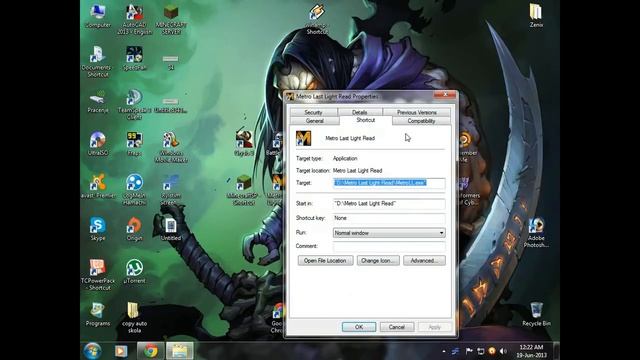Open the Computer desktop icon
Screen dimensions: 640x360
point(98,16)
